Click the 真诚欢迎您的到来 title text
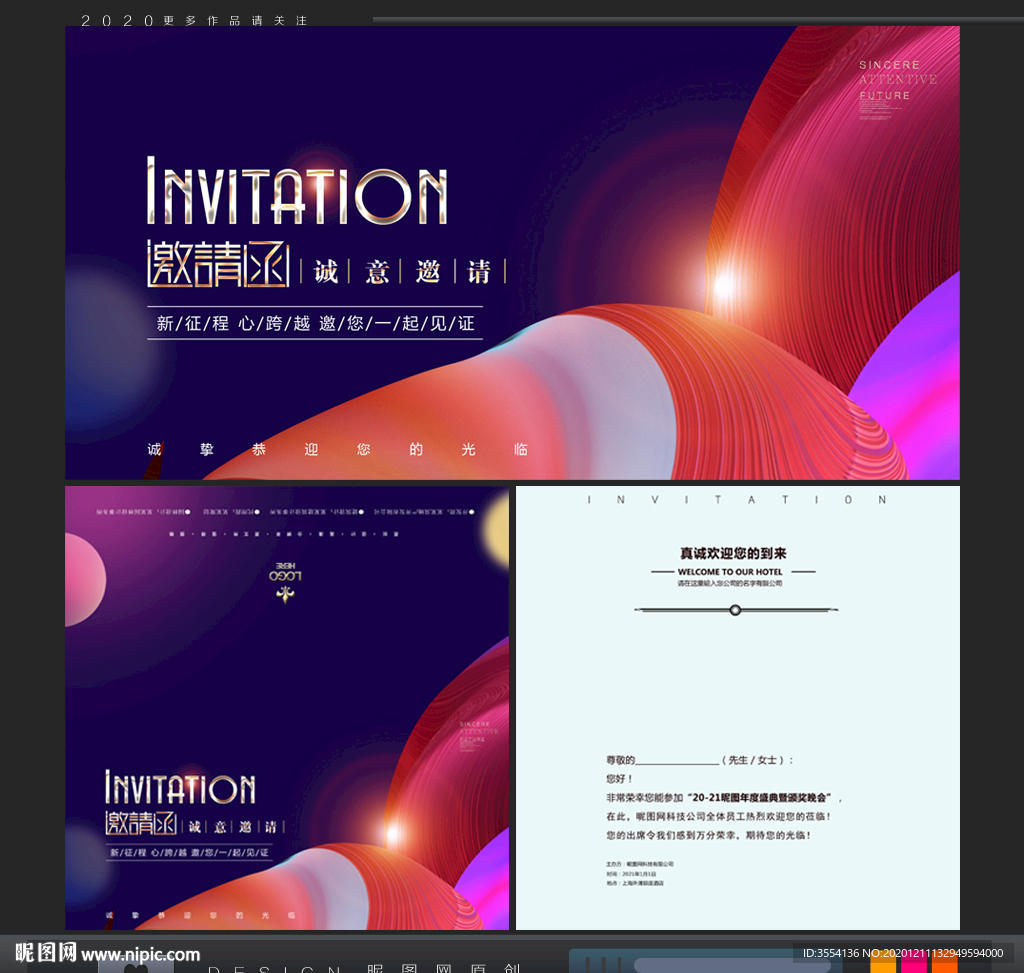 [x=733, y=553]
